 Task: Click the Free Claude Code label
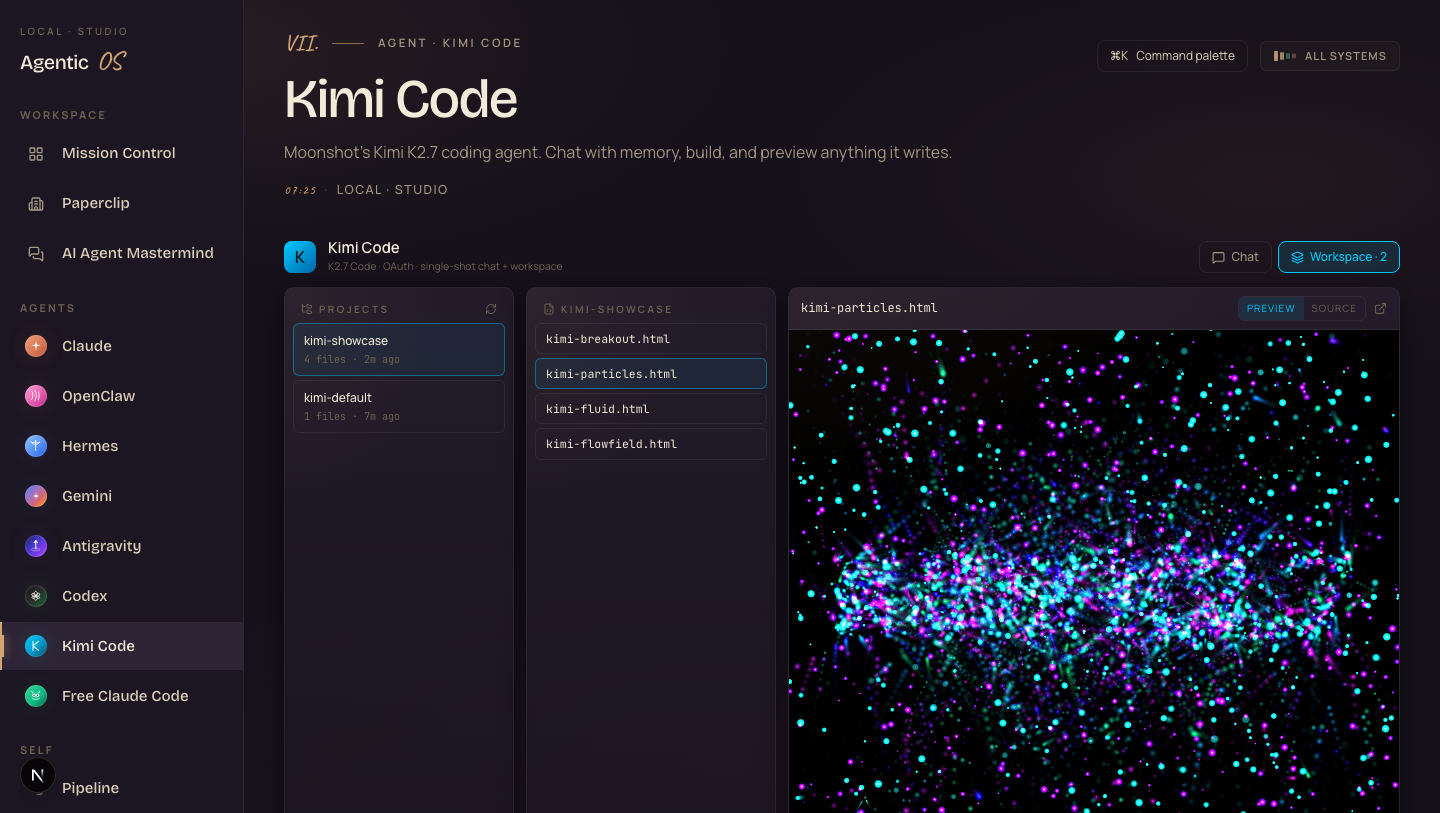pyautogui.click(x=125, y=696)
